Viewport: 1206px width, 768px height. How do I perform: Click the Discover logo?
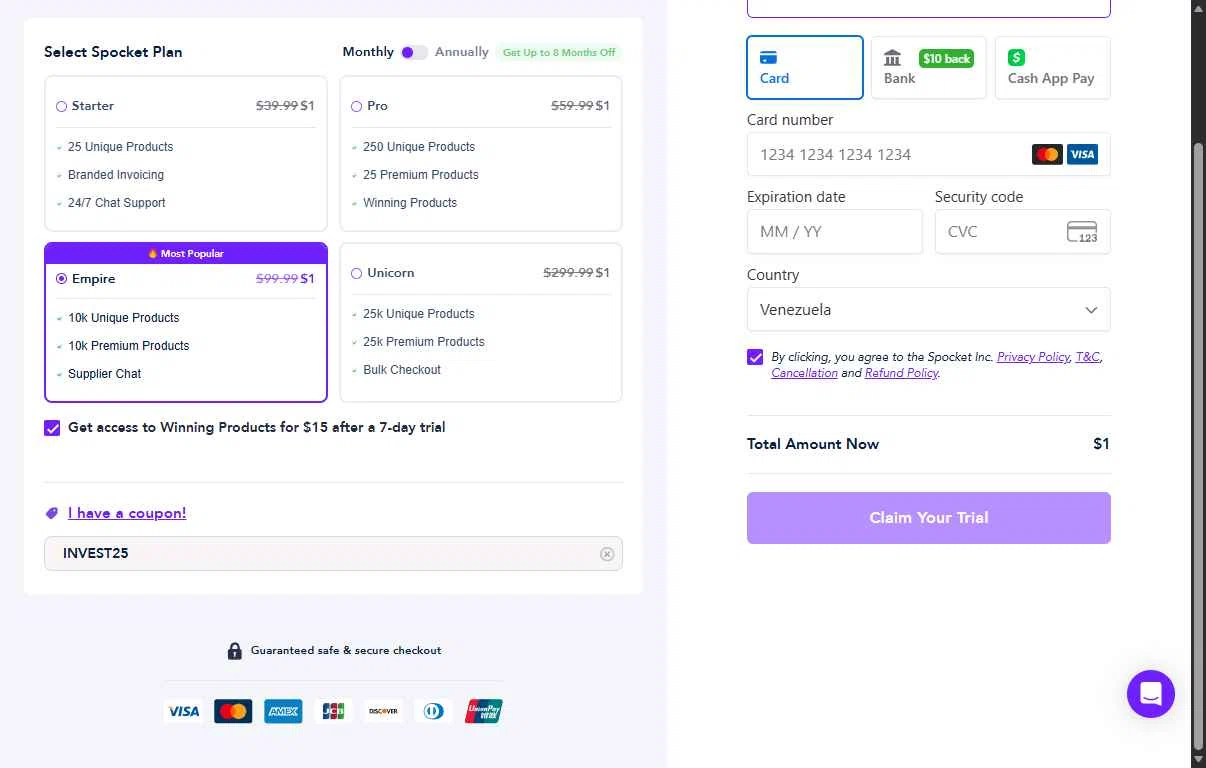pyautogui.click(x=383, y=711)
